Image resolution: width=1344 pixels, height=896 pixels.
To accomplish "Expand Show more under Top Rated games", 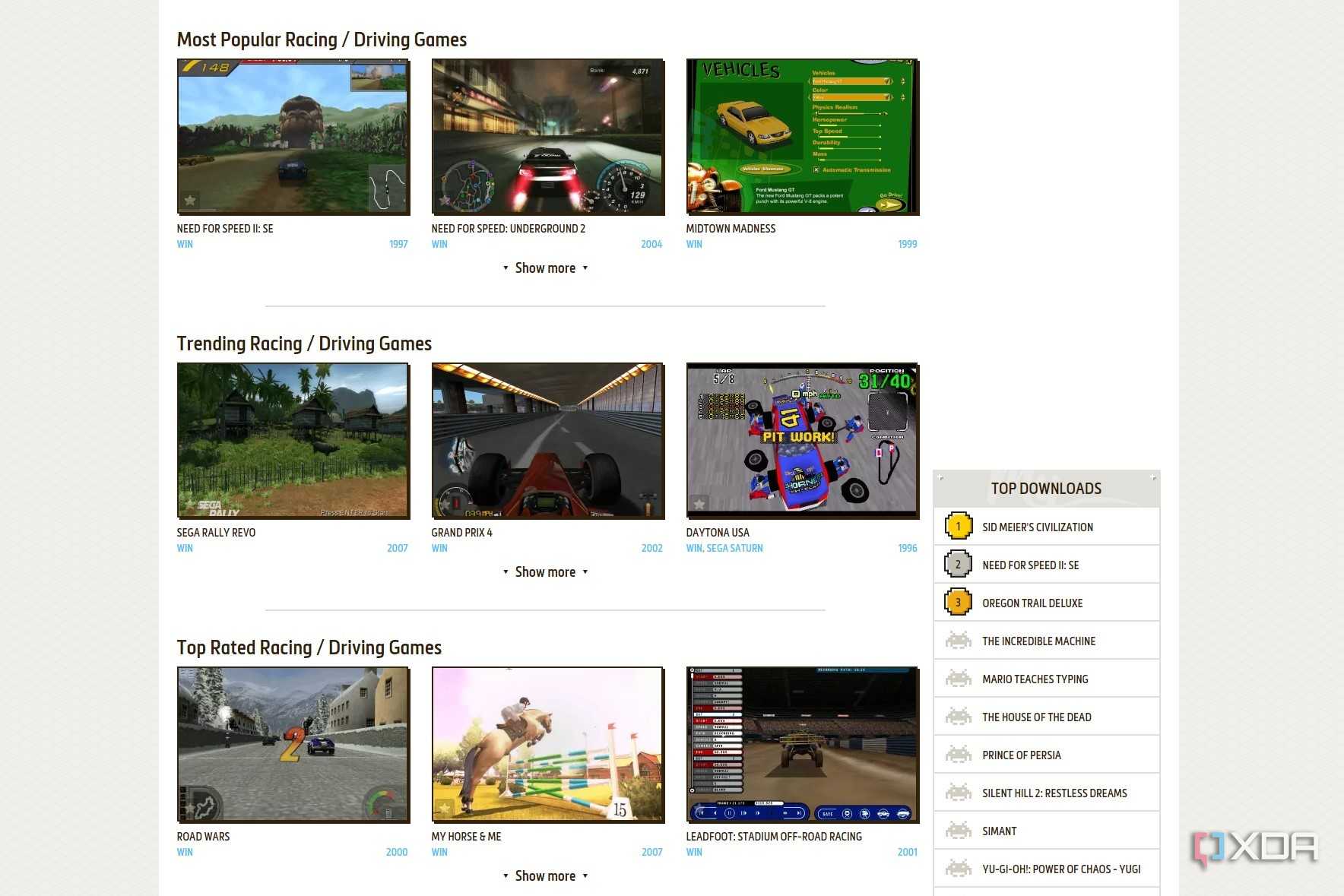I will coord(545,875).
